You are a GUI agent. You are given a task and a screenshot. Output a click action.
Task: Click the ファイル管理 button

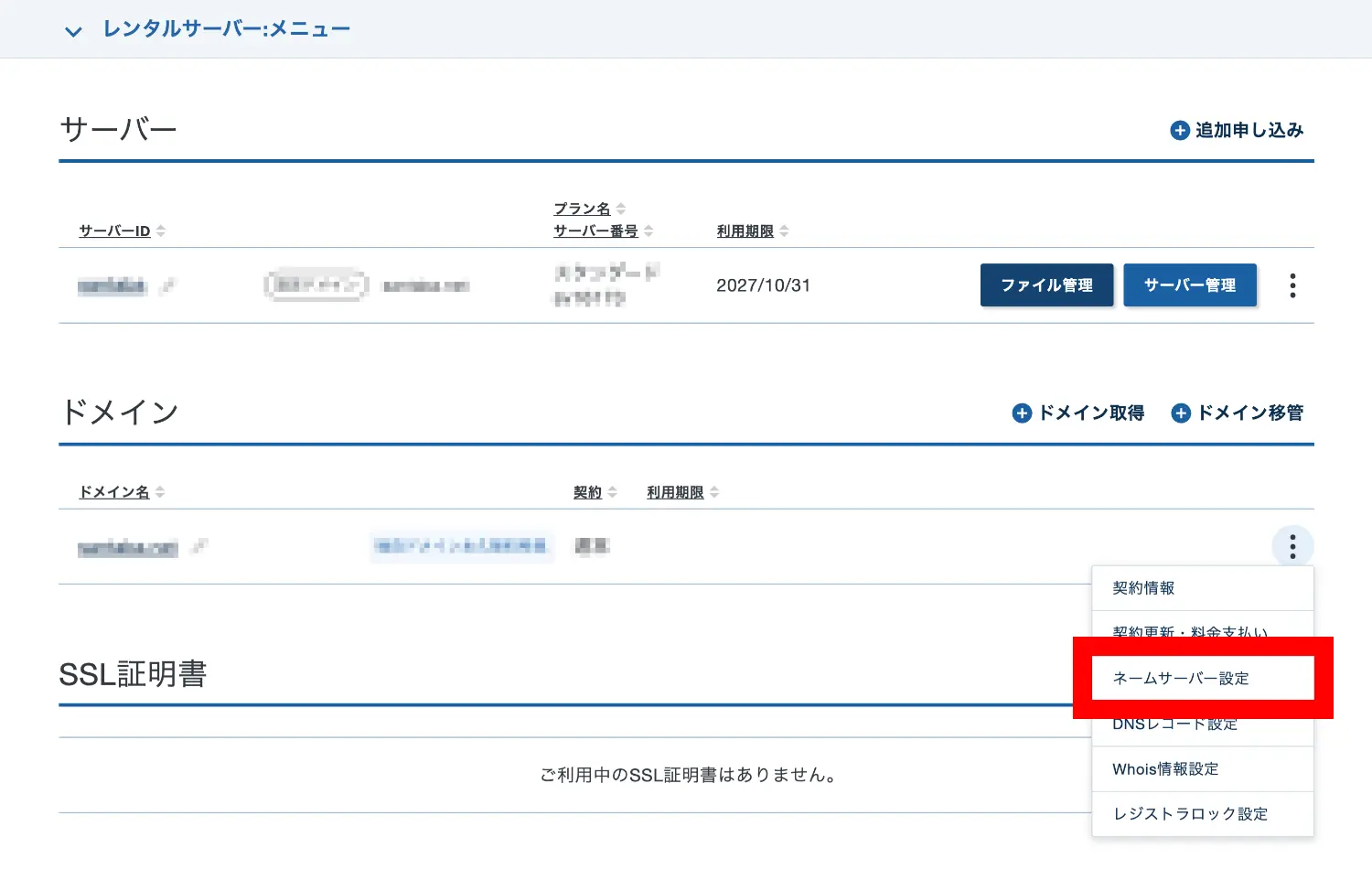[1046, 285]
